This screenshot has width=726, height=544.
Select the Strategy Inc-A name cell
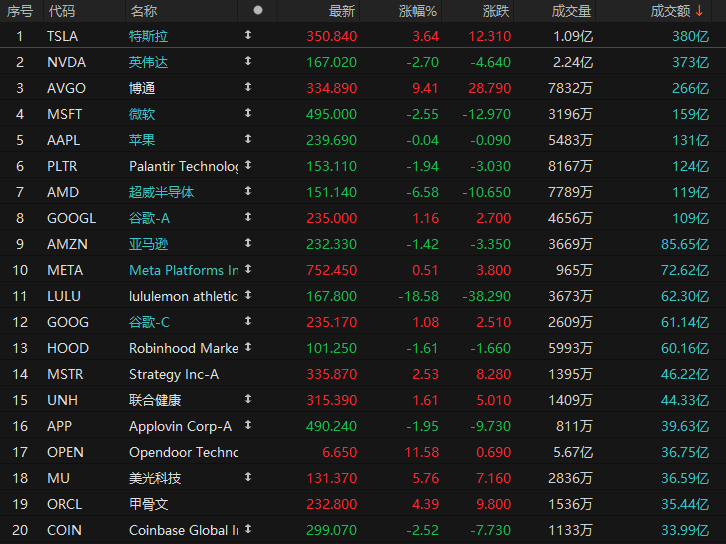pyautogui.click(x=174, y=374)
